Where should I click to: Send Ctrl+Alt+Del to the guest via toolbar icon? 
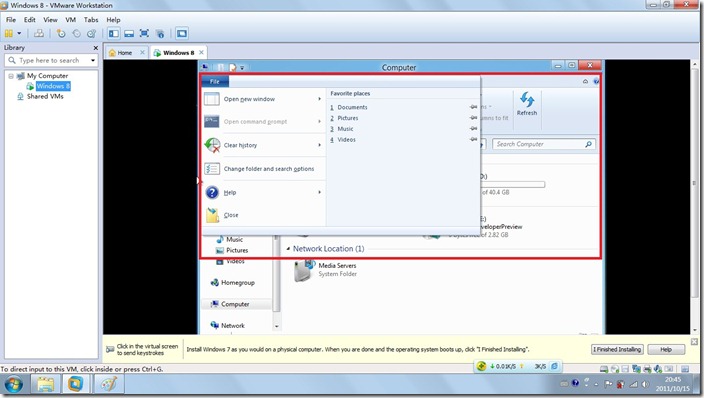[x=39, y=33]
